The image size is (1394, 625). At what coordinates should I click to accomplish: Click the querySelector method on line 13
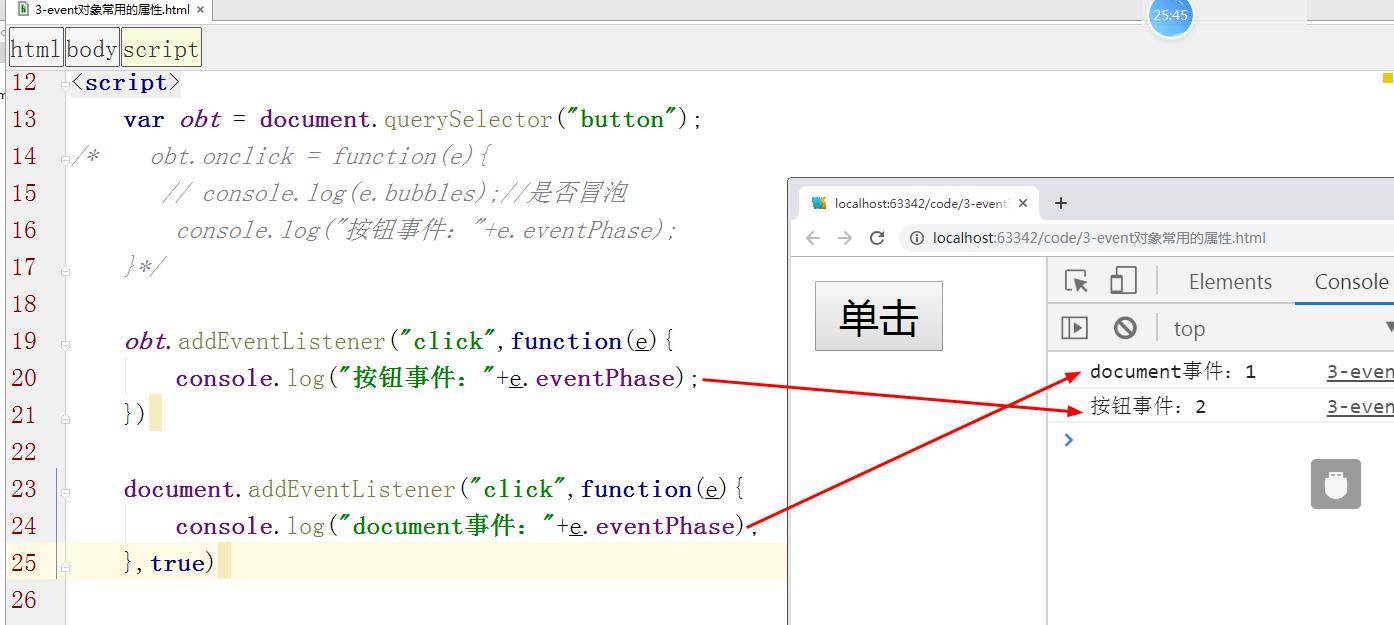pyautogui.click(x=468, y=120)
